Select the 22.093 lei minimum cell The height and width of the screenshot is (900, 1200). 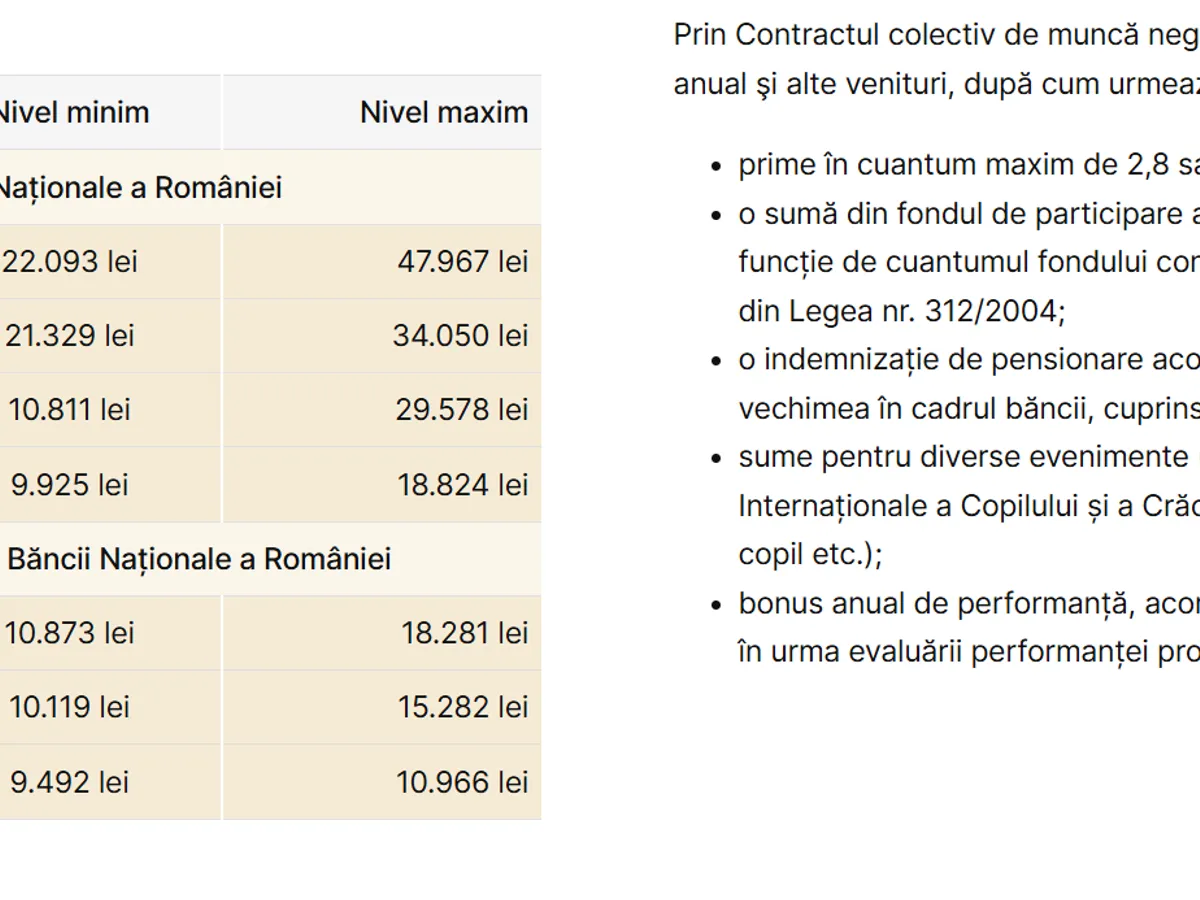[x=70, y=262]
